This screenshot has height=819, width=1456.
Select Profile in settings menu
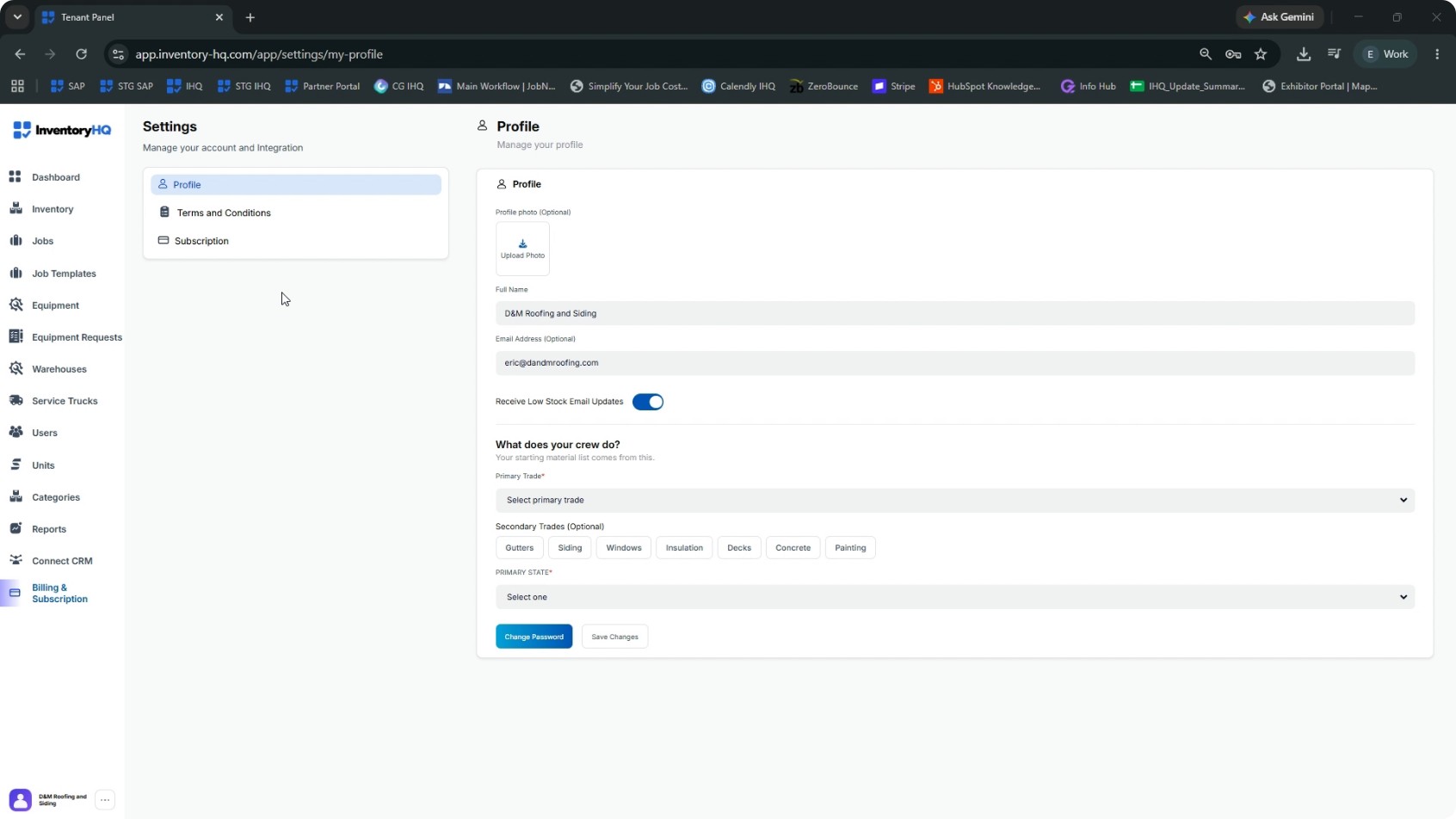tap(296, 185)
